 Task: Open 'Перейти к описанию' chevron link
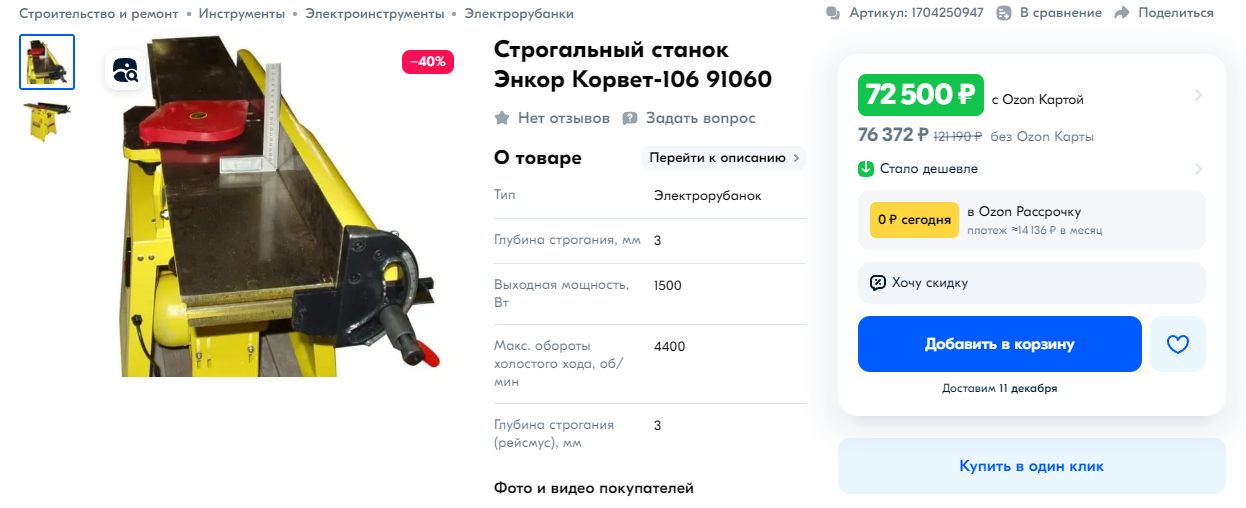tap(723, 158)
